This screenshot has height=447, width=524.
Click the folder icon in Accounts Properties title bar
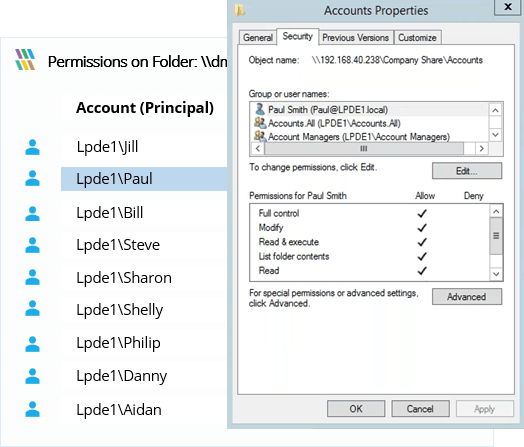[x=240, y=10]
